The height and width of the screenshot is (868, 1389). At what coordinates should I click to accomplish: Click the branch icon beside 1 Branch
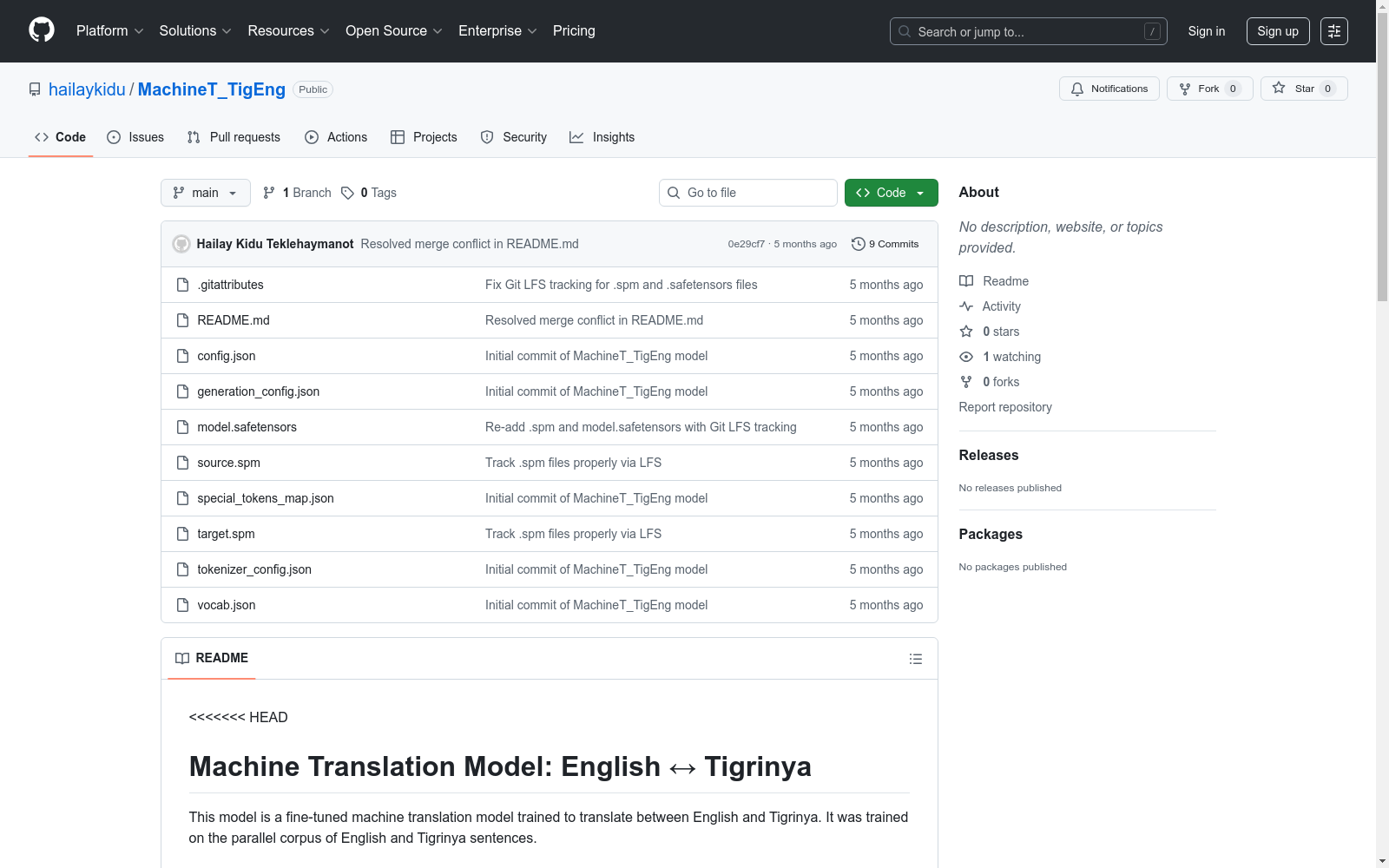(269, 193)
